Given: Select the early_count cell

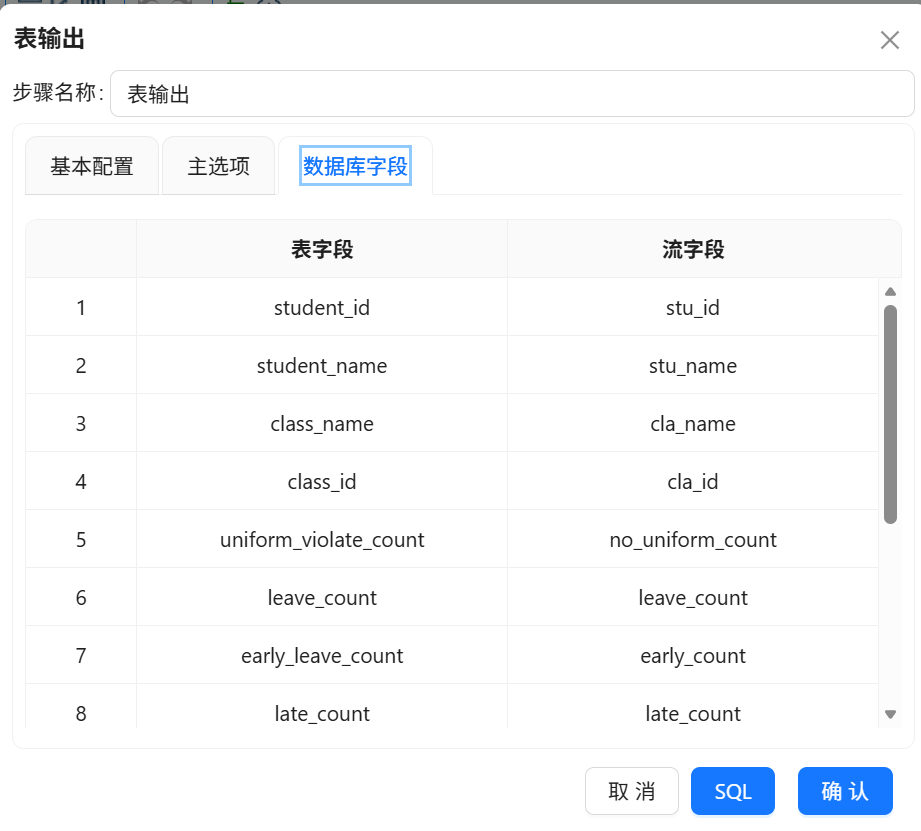Looking at the screenshot, I should [693, 655].
